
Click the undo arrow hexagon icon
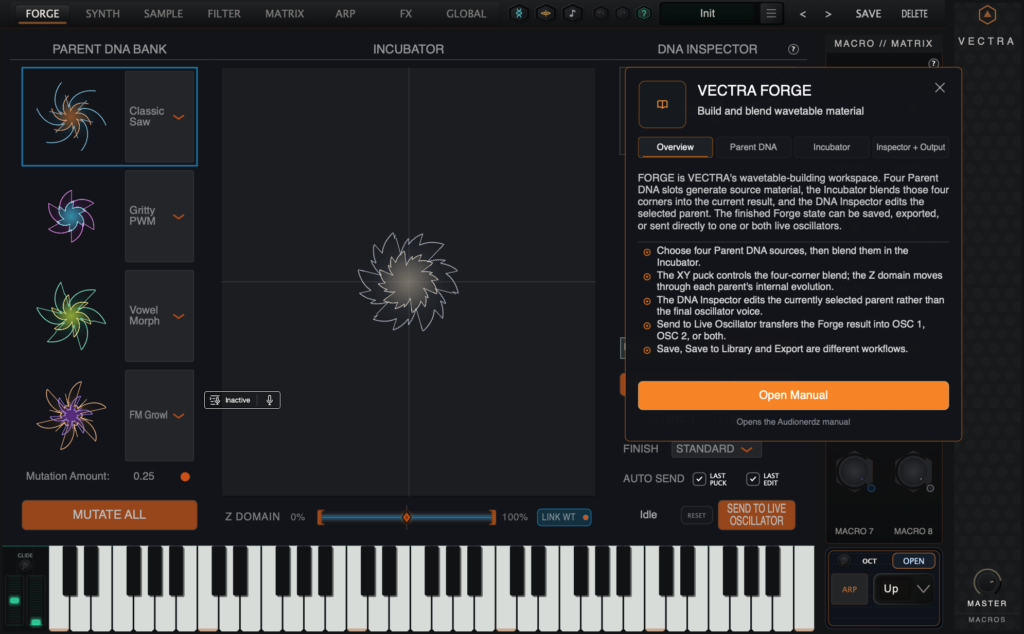[601, 13]
